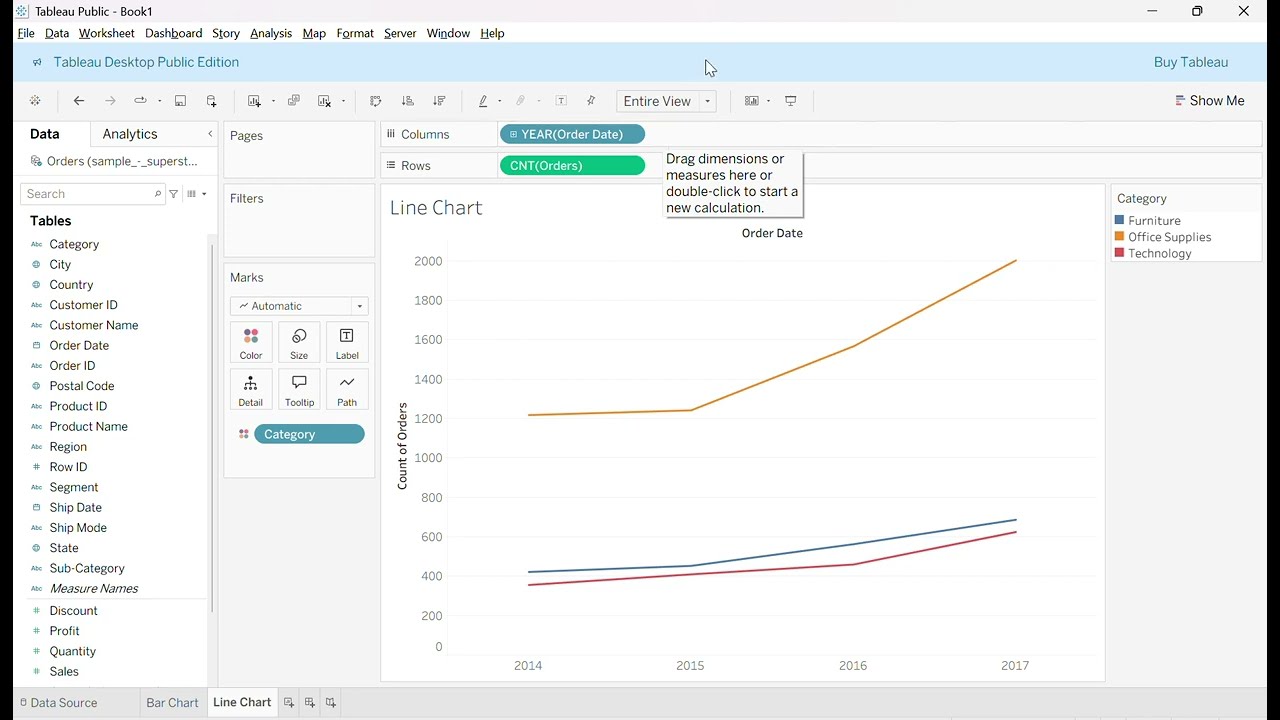The height and width of the screenshot is (720, 1280).
Task: Duplicate the current sheet icon
Action: pos(294,101)
